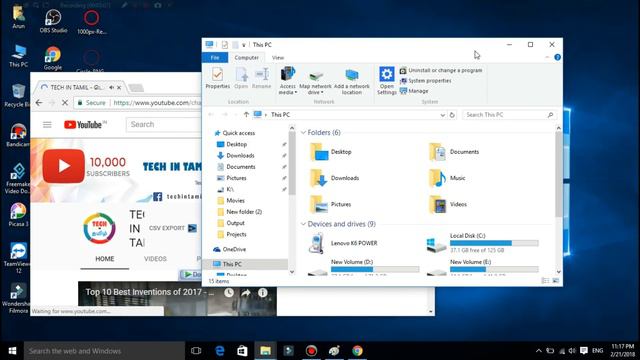The image size is (640, 360).
Task: Click Uninstall or change a program
Action: pyautogui.click(x=441, y=70)
